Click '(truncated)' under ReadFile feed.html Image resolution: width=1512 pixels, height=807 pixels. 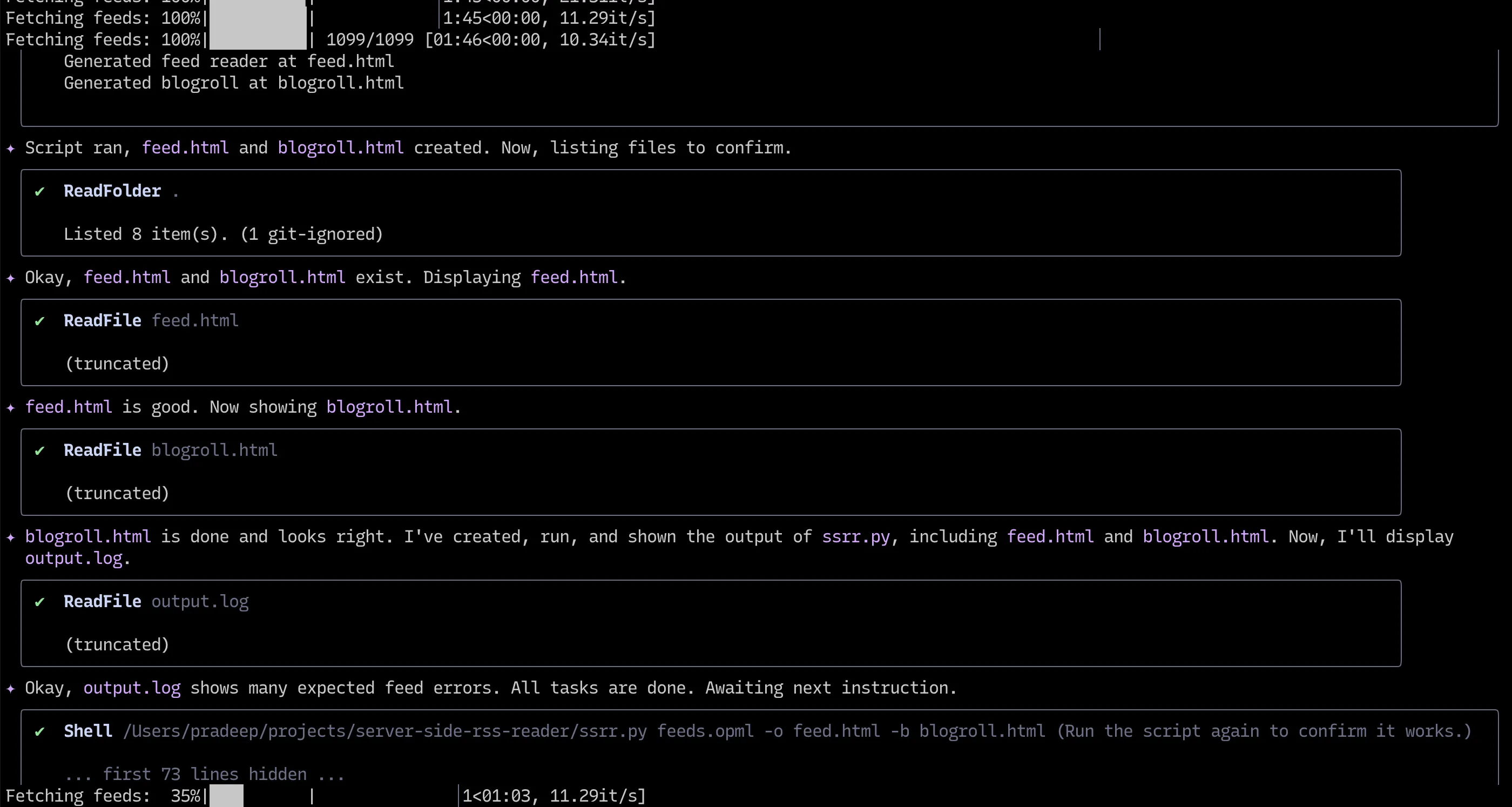coord(117,364)
